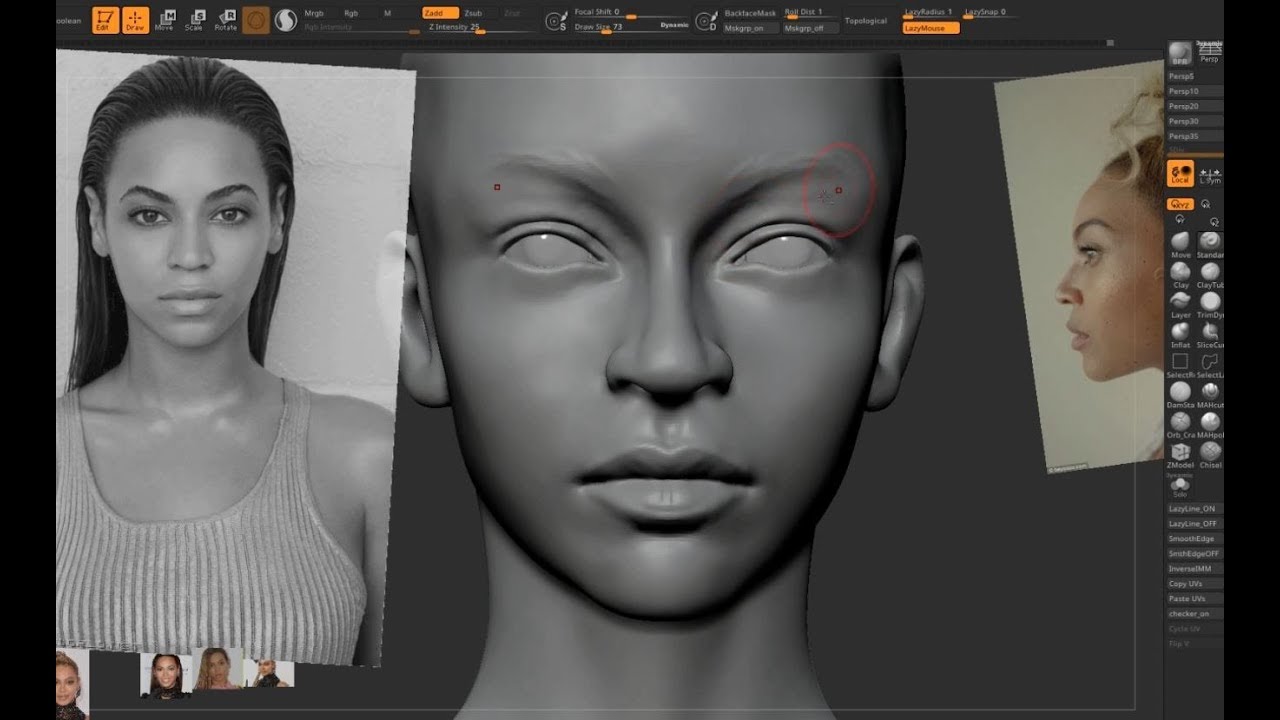The height and width of the screenshot is (720, 1280).
Task: Click the orange gizmo circle icon
Action: click(256, 20)
